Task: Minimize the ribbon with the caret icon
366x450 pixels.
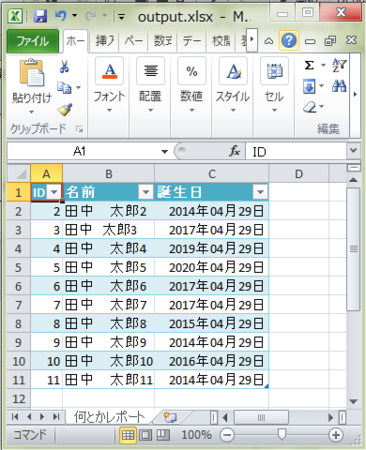Action: pyautogui.click(x=269, y=41)
